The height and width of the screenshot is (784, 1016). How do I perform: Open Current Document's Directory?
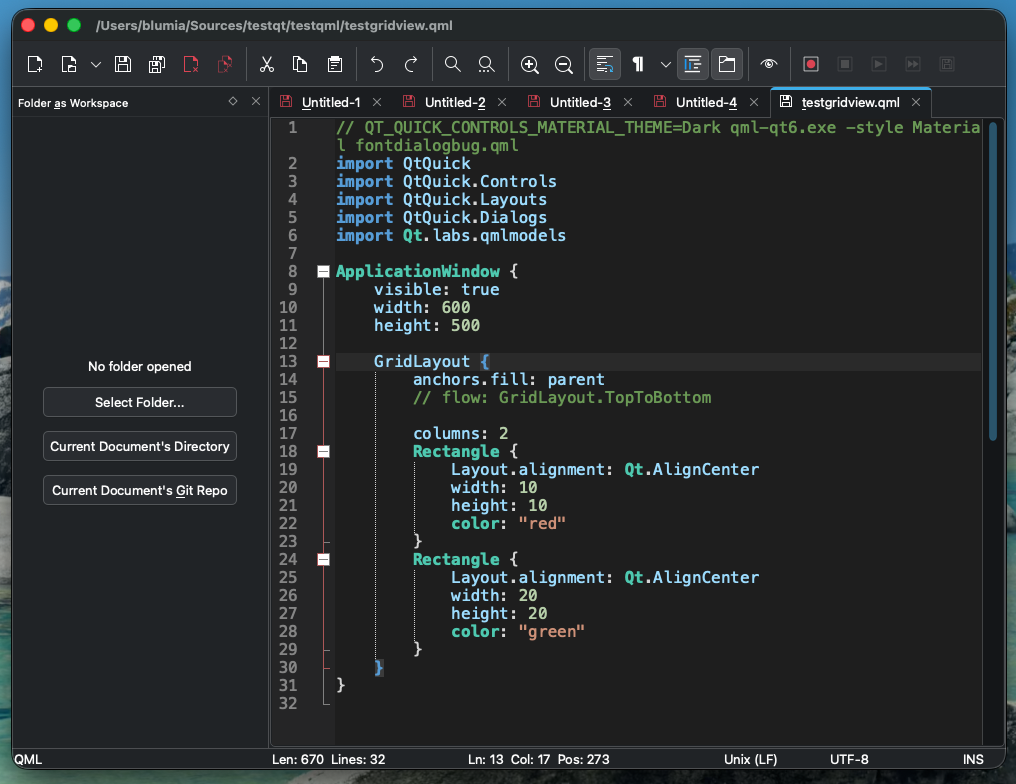click(139, 446)
